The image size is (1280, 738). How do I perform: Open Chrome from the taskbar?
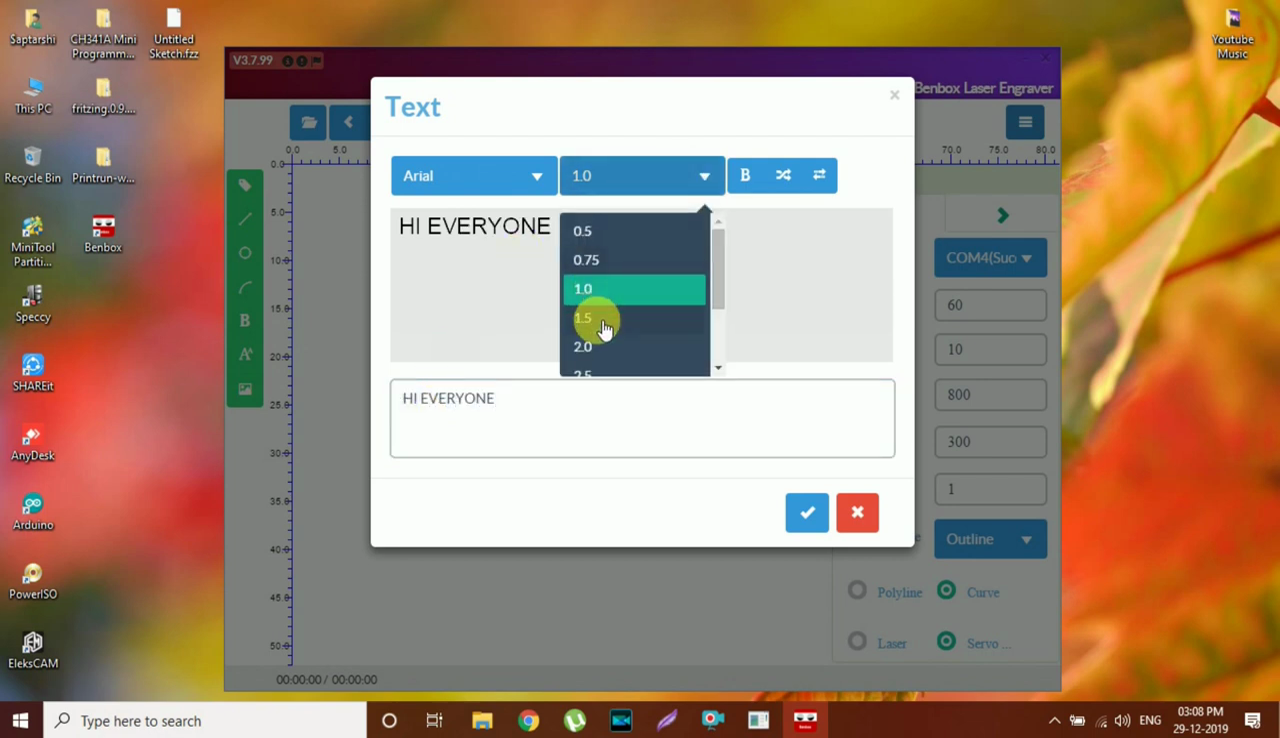[x=528, y=720]
